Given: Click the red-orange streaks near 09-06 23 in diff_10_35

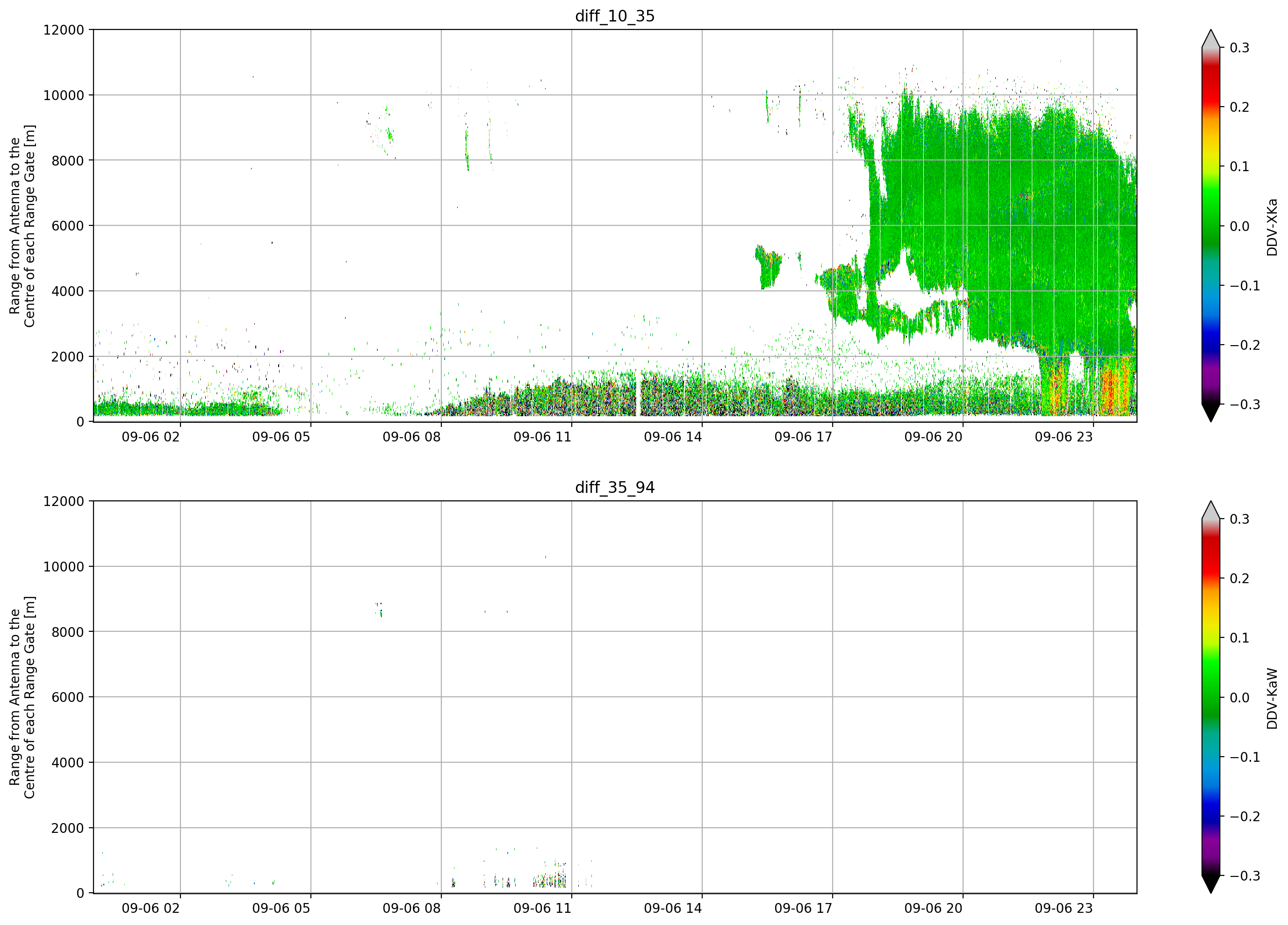Looking at the screenshot, I should pyautogui.click(x=1116, y=386).
